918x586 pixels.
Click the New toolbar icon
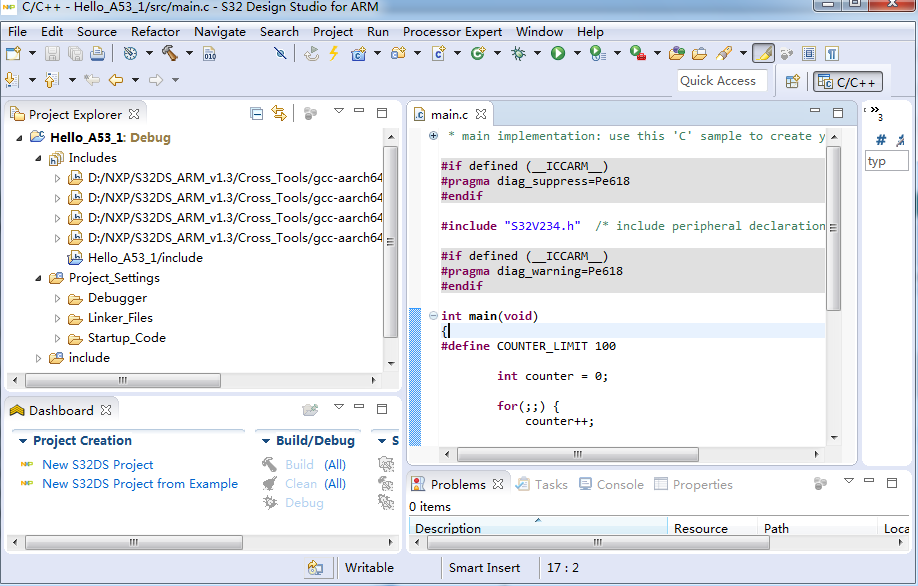pyautogui.click(x=13, y=54)
